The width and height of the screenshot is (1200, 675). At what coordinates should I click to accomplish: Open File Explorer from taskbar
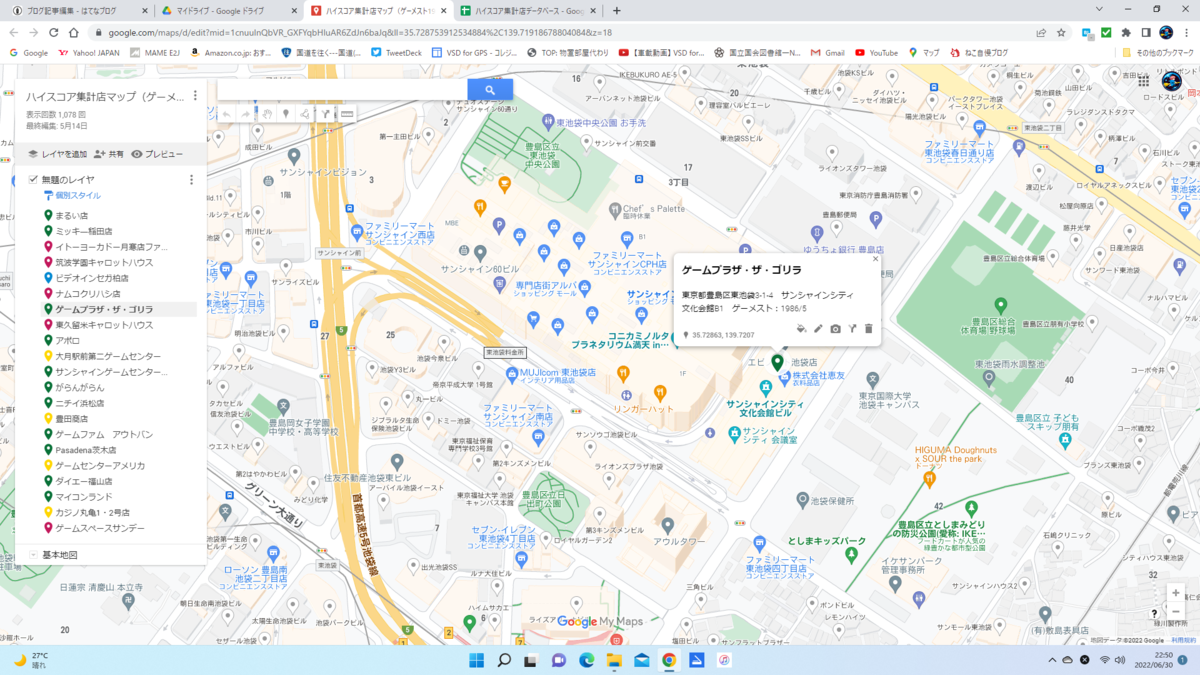click(614, 660)
